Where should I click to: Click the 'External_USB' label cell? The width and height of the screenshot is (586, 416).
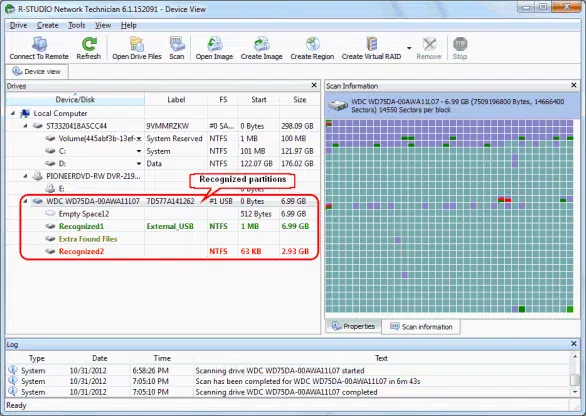[x=170, y=227]
